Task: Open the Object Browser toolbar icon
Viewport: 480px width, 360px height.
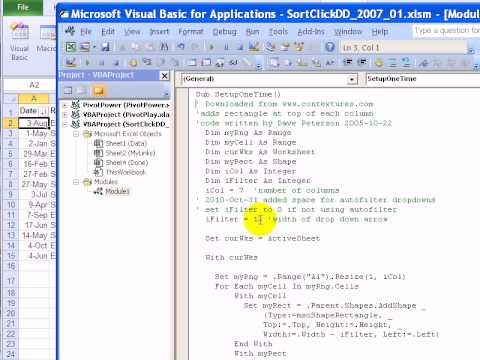Action: (299, 47)
